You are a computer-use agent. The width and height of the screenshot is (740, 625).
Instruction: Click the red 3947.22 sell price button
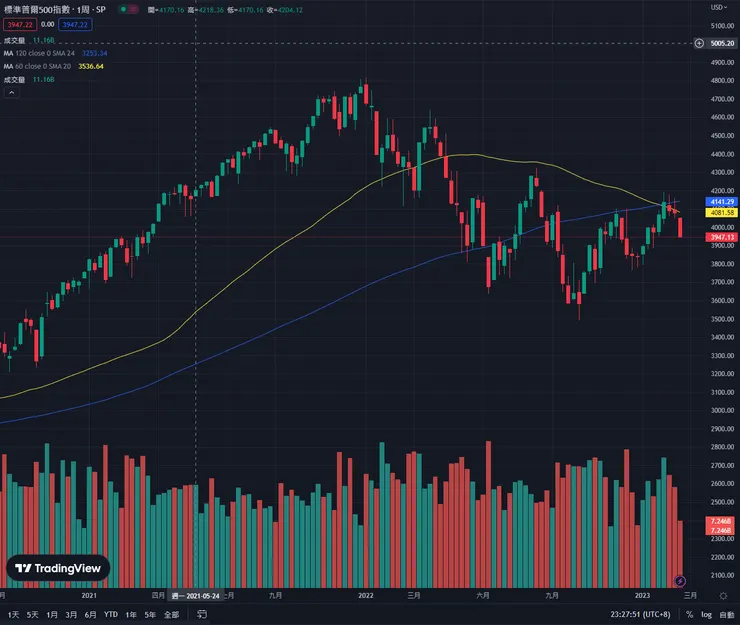click(19, 23)
